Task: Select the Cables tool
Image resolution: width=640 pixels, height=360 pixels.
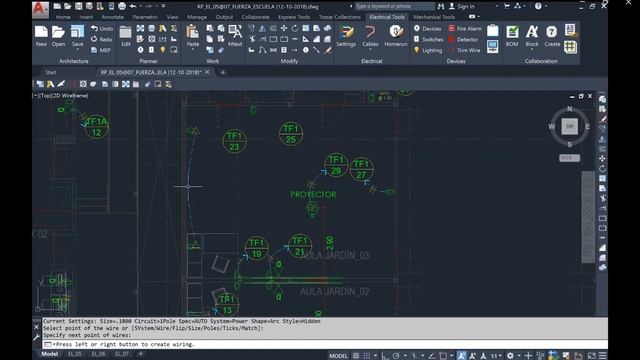Action: (x=370, y=35)
